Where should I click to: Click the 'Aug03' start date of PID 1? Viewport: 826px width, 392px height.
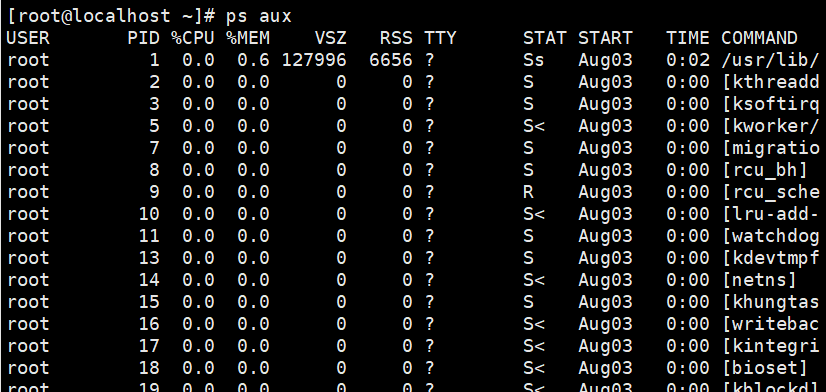[x=605, y=60]
